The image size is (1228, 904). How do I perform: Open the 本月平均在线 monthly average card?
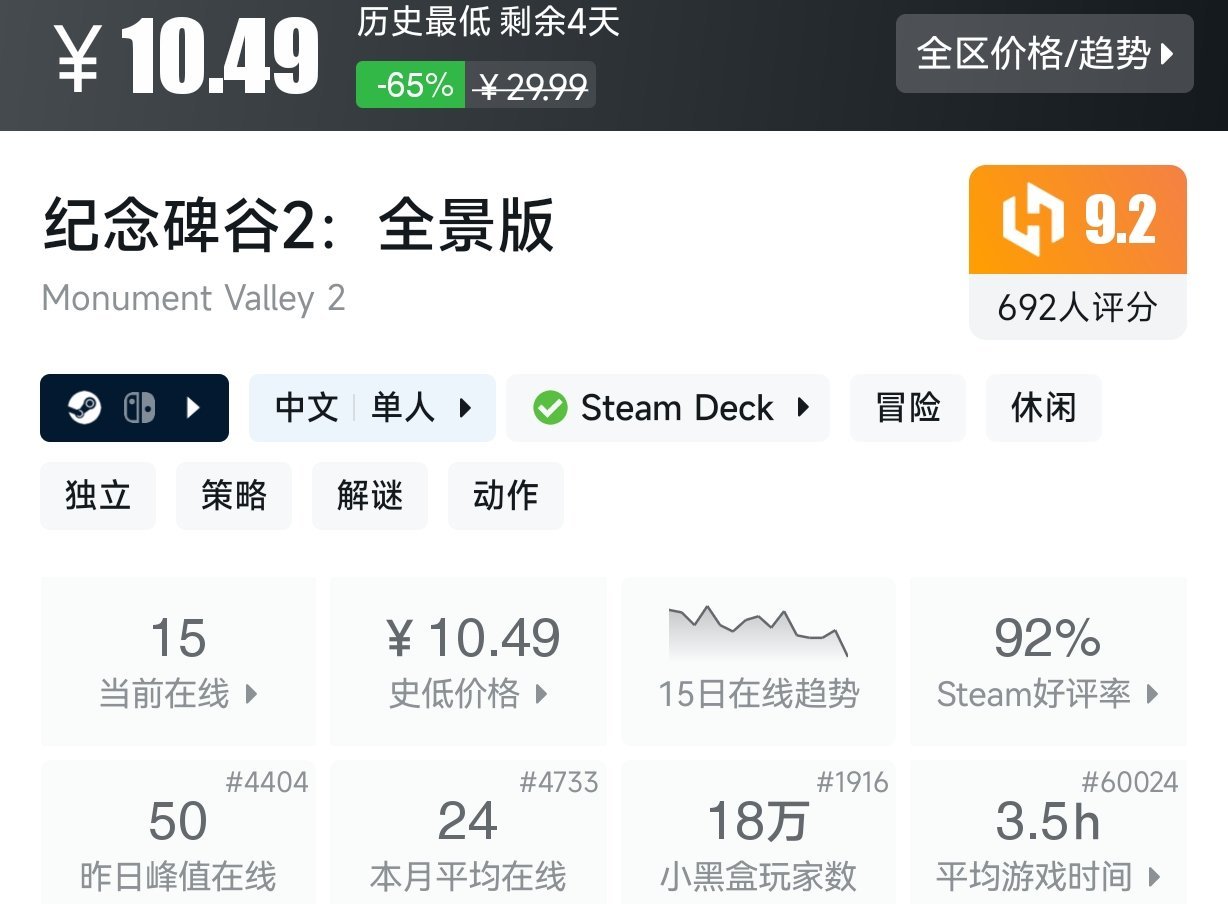468,832
